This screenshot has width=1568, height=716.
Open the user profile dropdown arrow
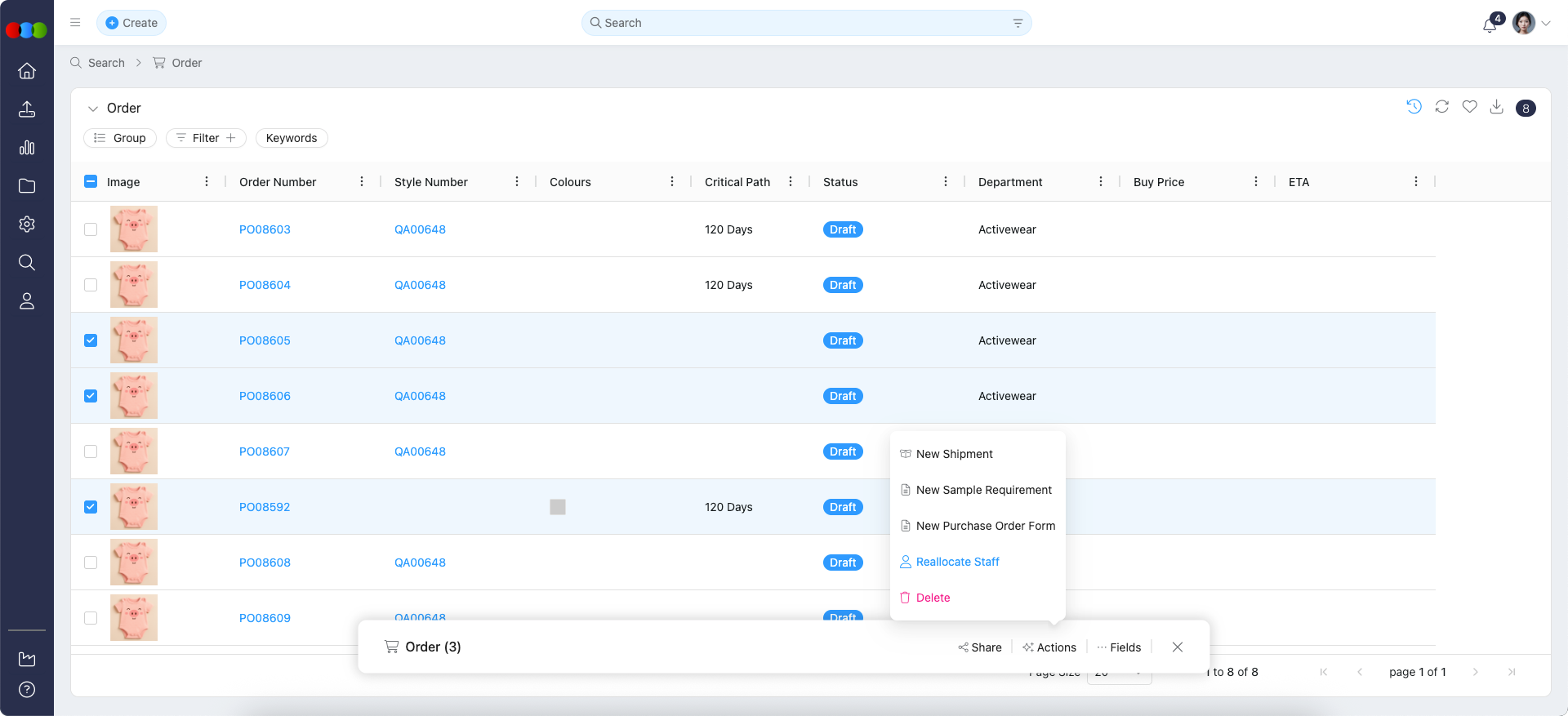pos(1546,24)
